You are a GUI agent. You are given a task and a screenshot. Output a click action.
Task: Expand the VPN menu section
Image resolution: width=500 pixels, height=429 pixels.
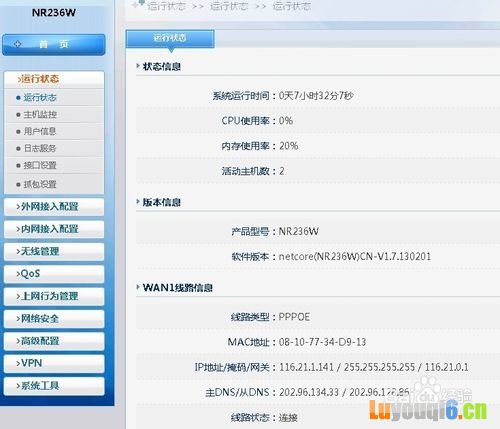(54, 363)
